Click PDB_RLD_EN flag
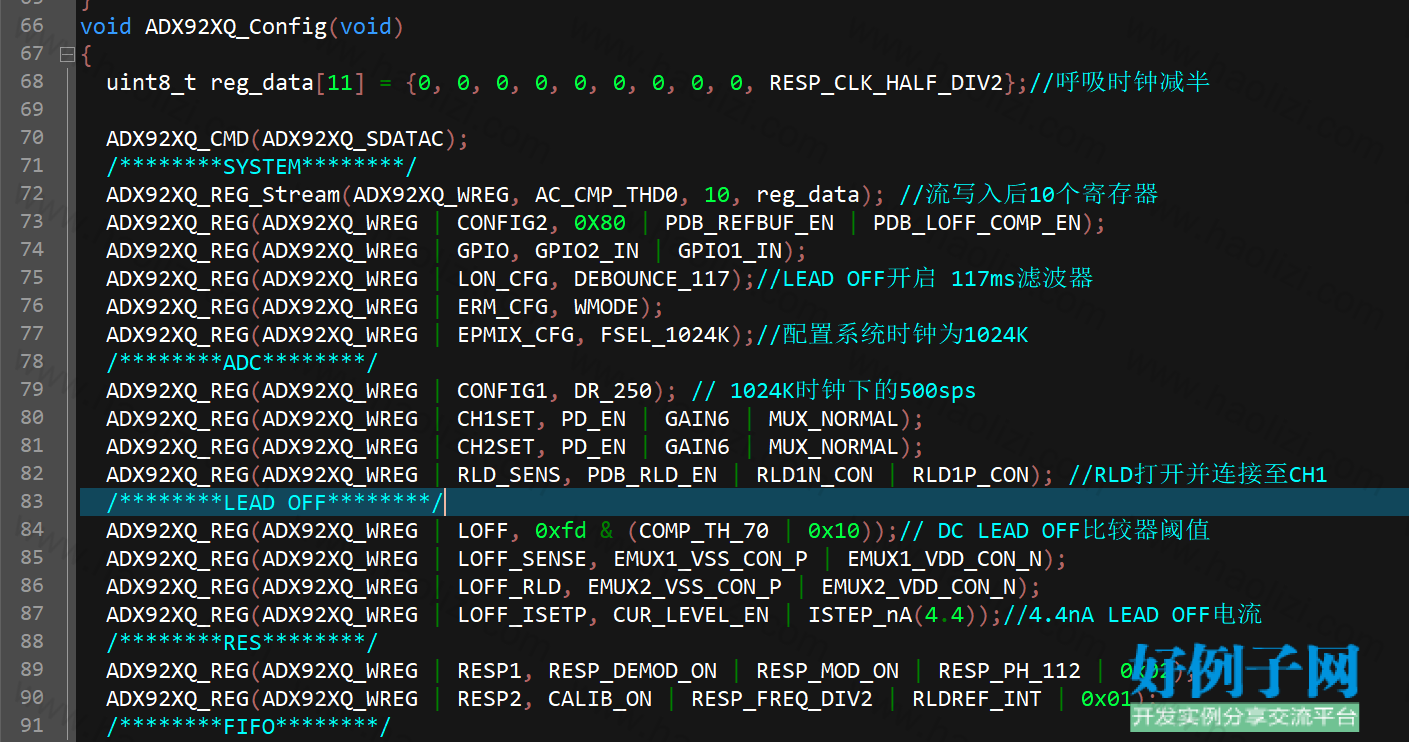This screenshot has width=1409, height=742. [x=652, y=474]
